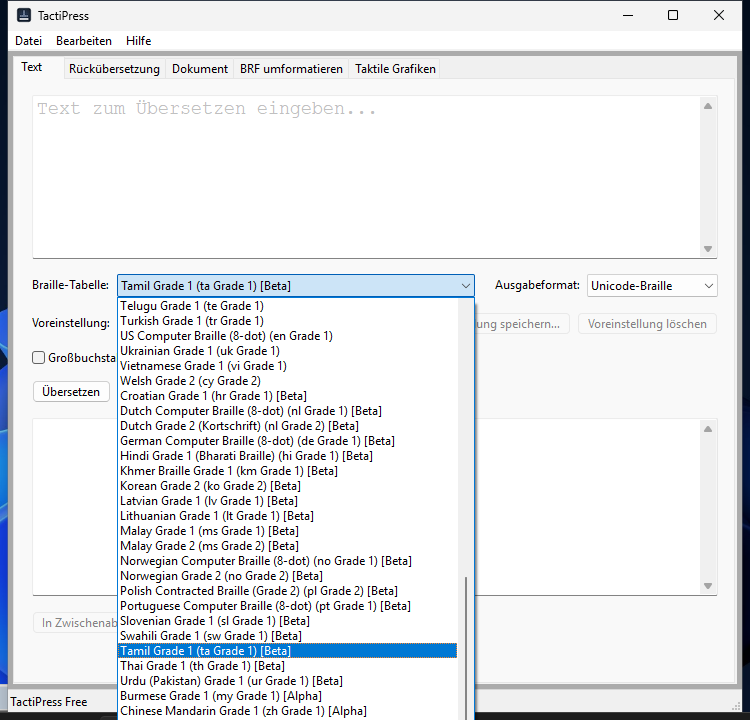Choose Malay Grade 1 [Beta]

click(x=287, y=531)
